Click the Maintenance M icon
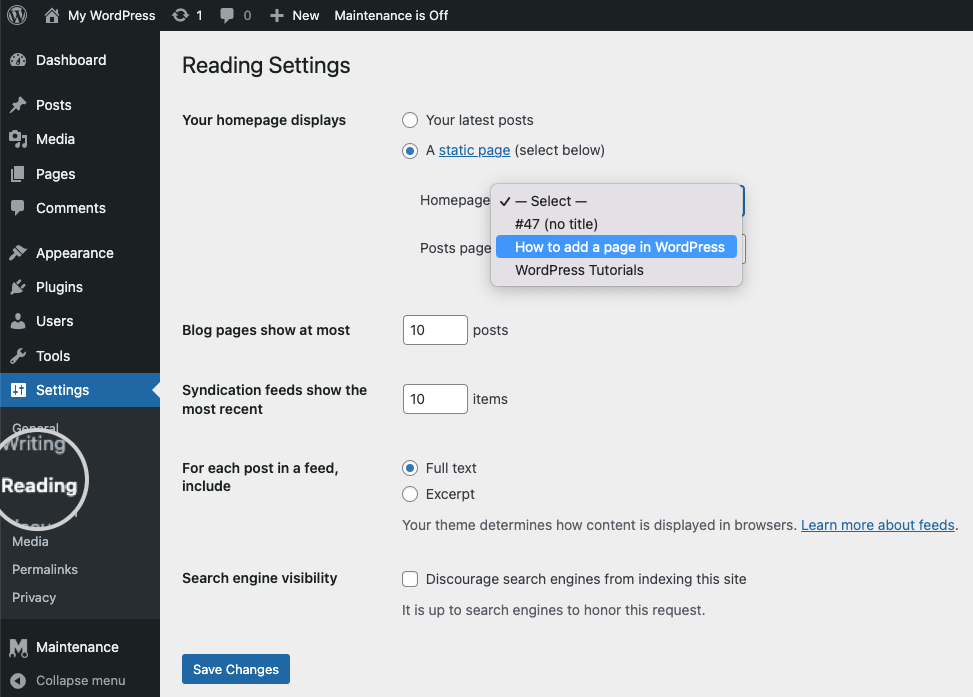Viewport: 973px width, 697px height. [18, 647]
